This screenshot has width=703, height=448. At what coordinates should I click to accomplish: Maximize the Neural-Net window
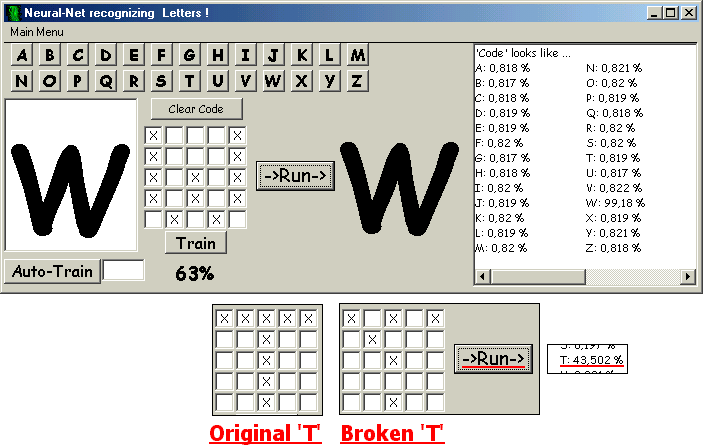click(x=671, y=13)
